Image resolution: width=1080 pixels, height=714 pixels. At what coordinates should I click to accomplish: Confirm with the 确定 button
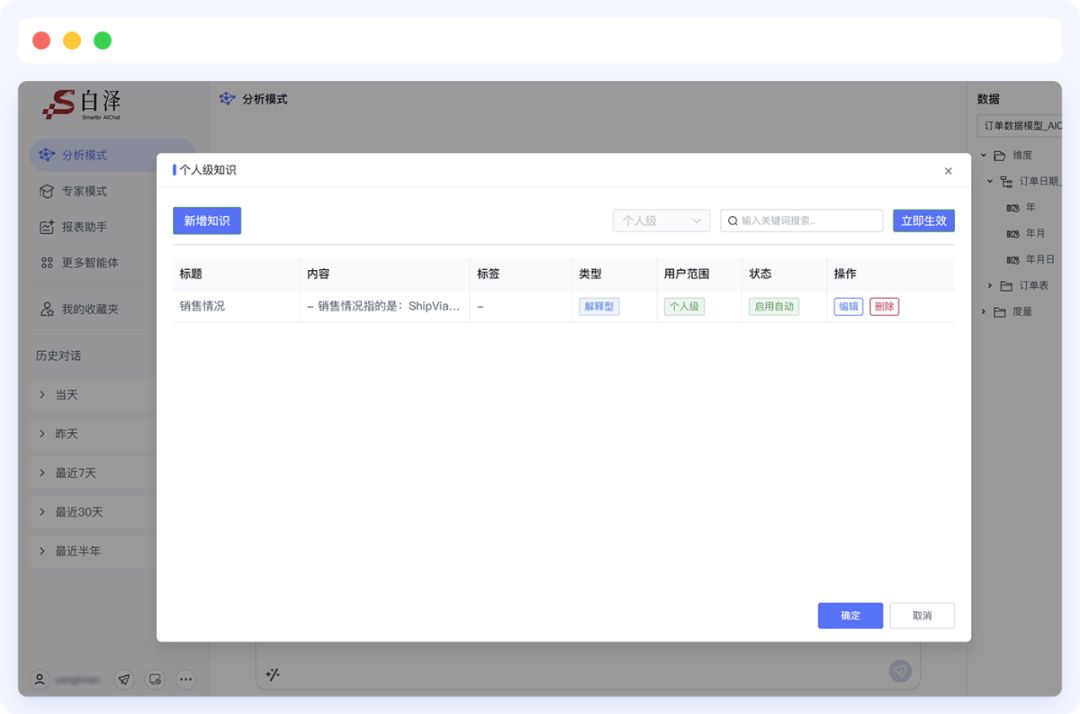[851, 616]
